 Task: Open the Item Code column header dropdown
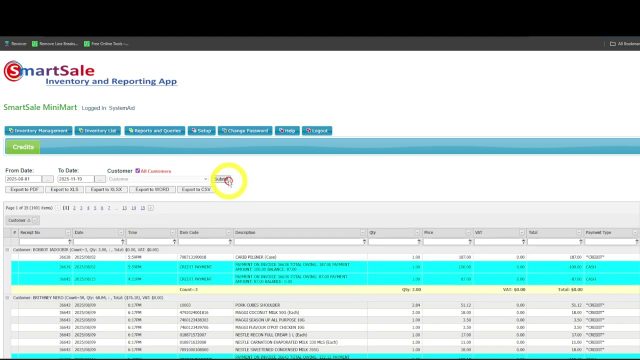pyautogui.click(x=228, y=233)
